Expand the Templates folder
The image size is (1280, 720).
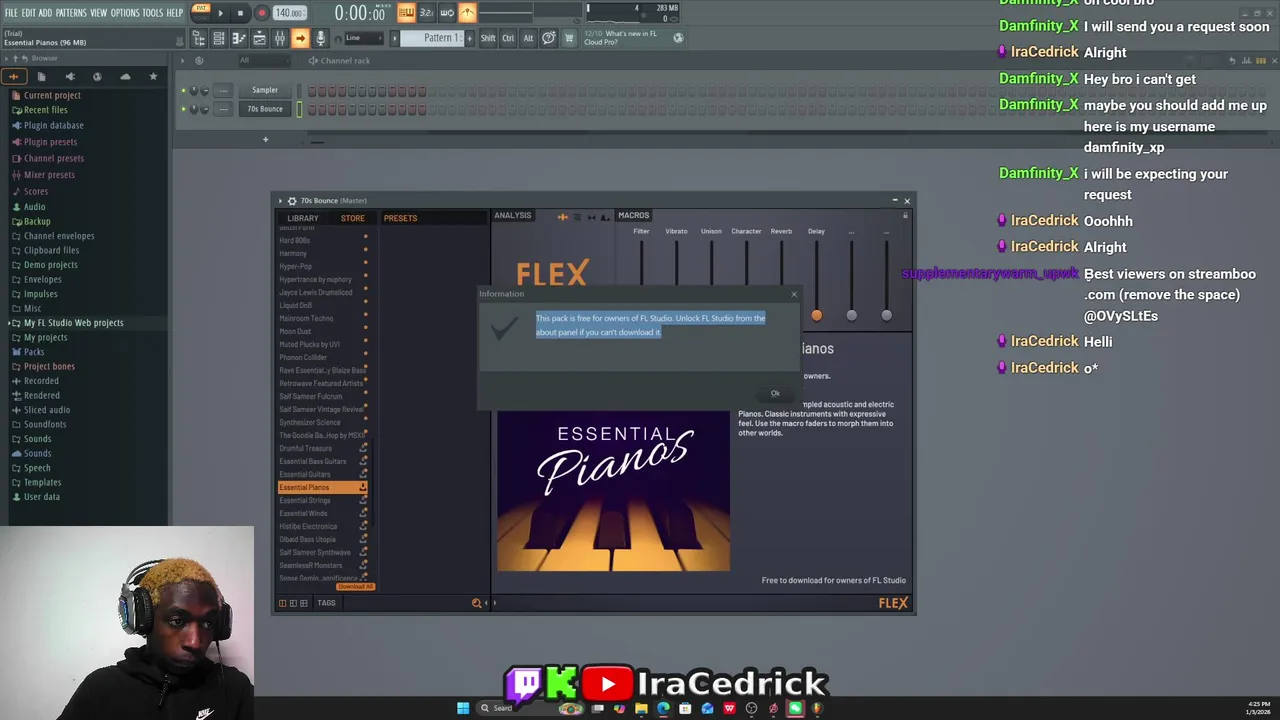click(42, 482)
